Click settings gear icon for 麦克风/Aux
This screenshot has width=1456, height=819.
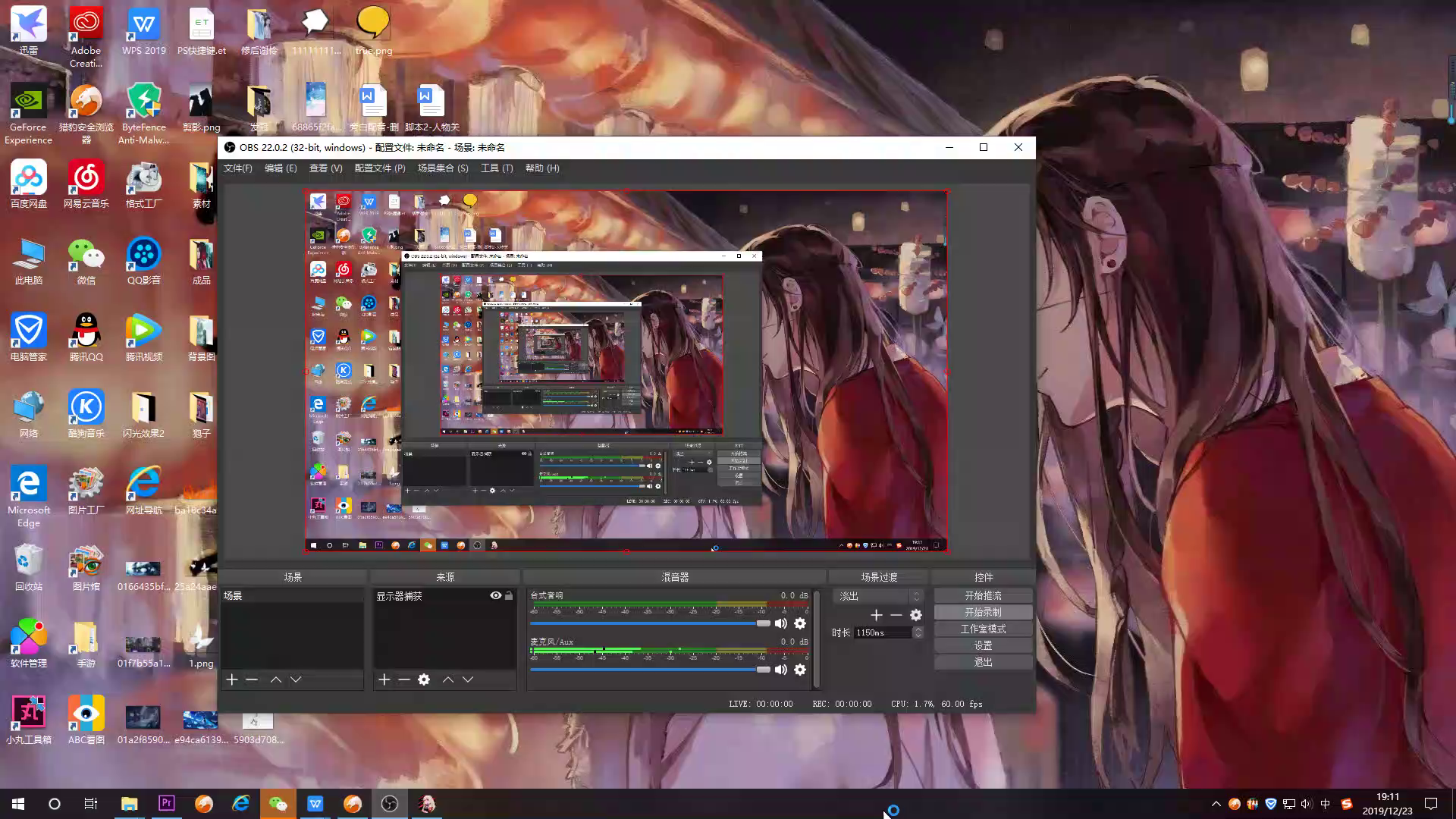point(800,670)
